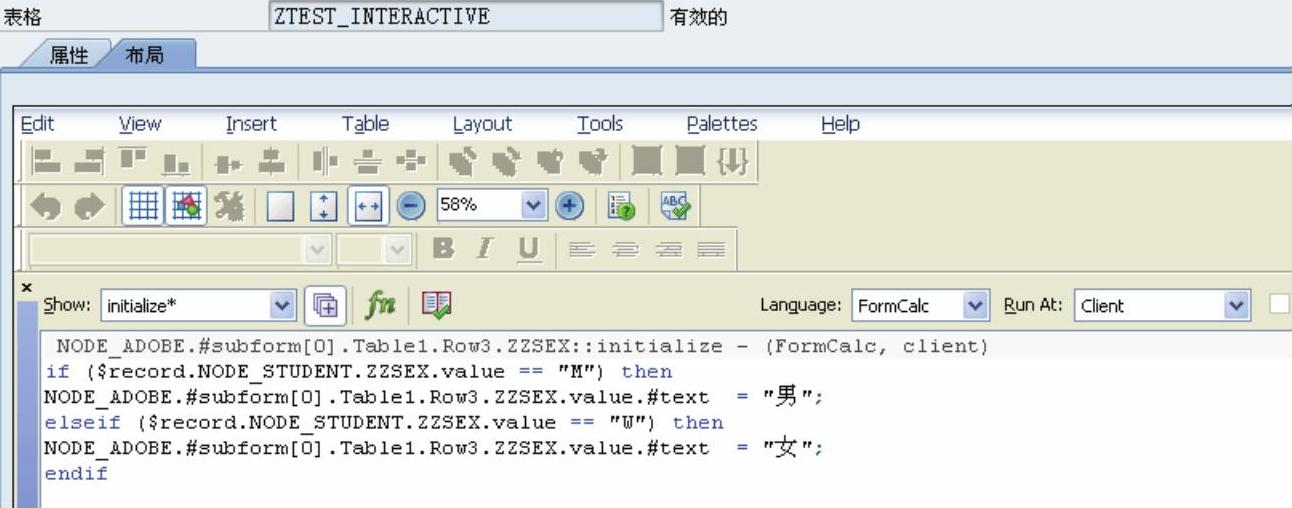The image size is (1292, 508).
Task: Open the Insert menu
Action: pos(251,124)
